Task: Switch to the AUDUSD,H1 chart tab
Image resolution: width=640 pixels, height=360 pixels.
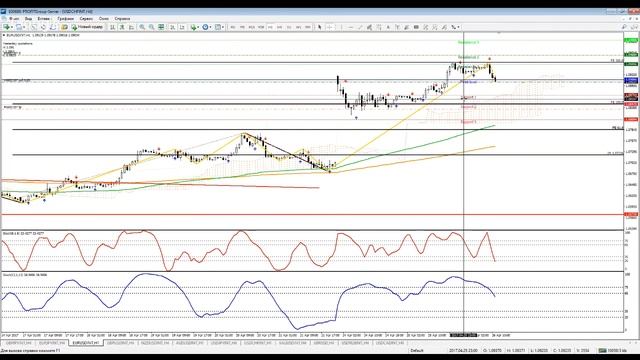Action: [189, 343]
